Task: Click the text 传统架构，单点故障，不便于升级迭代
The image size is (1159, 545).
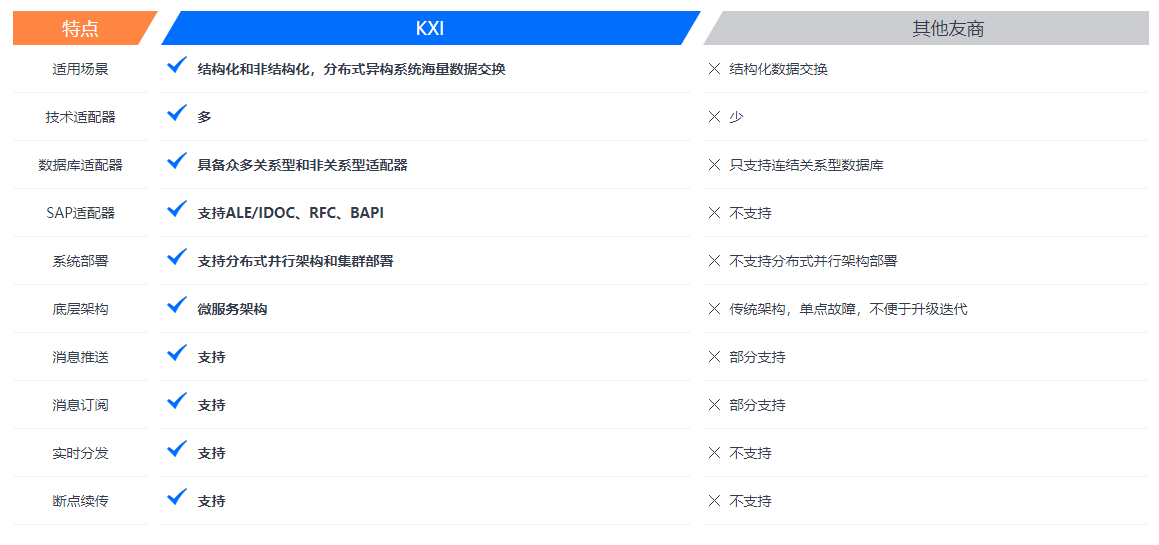Action: click(x=848, y=309)
